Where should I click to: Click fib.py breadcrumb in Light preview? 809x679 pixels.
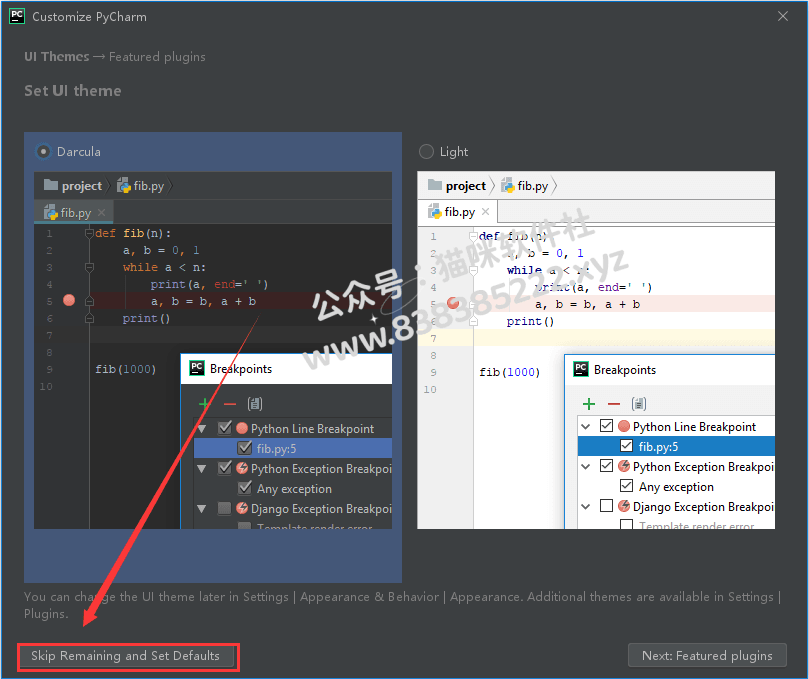tap(525, 186)
